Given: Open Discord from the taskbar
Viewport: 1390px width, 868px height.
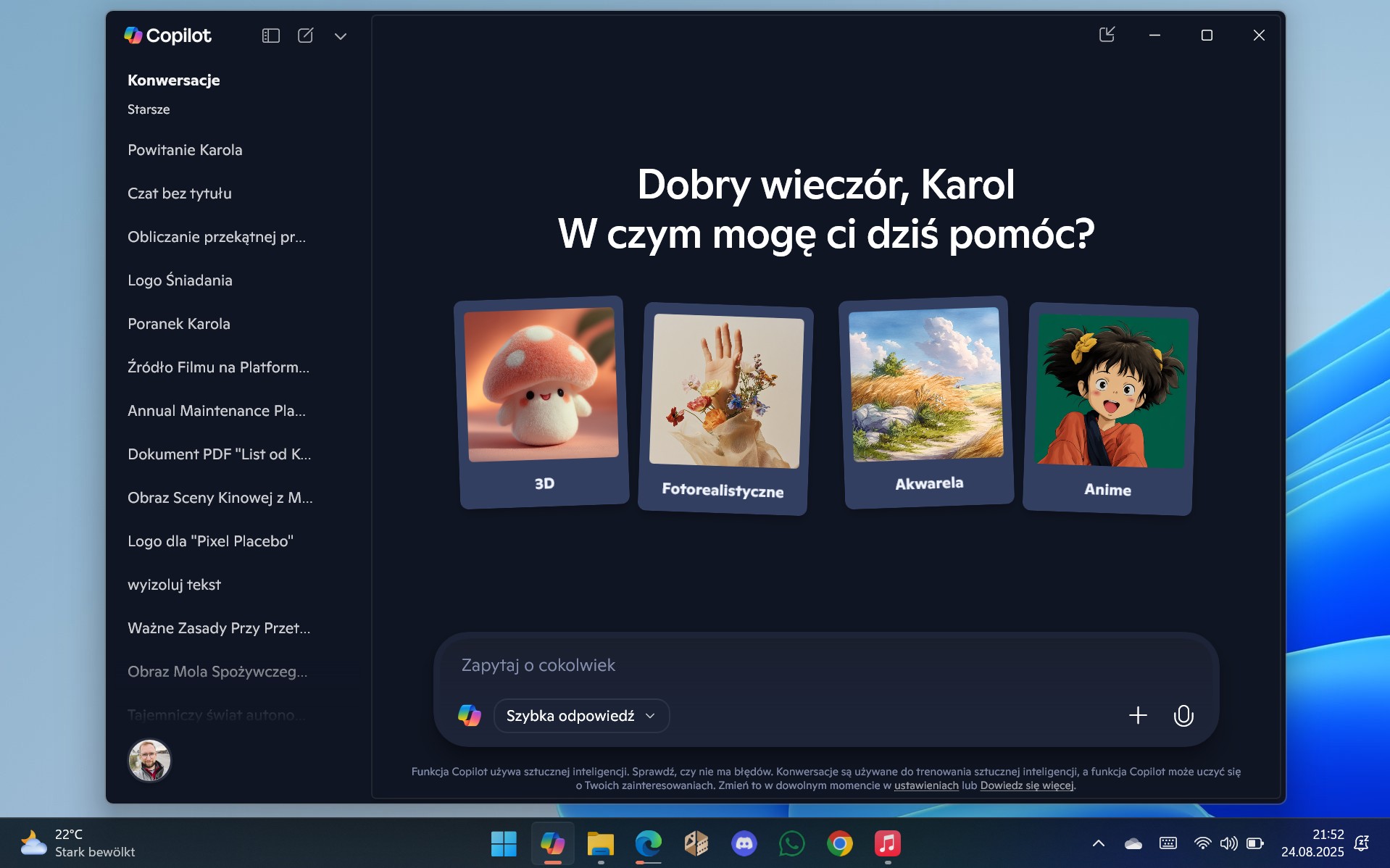Looking at the screenshot, I should [x=744, y=843].
